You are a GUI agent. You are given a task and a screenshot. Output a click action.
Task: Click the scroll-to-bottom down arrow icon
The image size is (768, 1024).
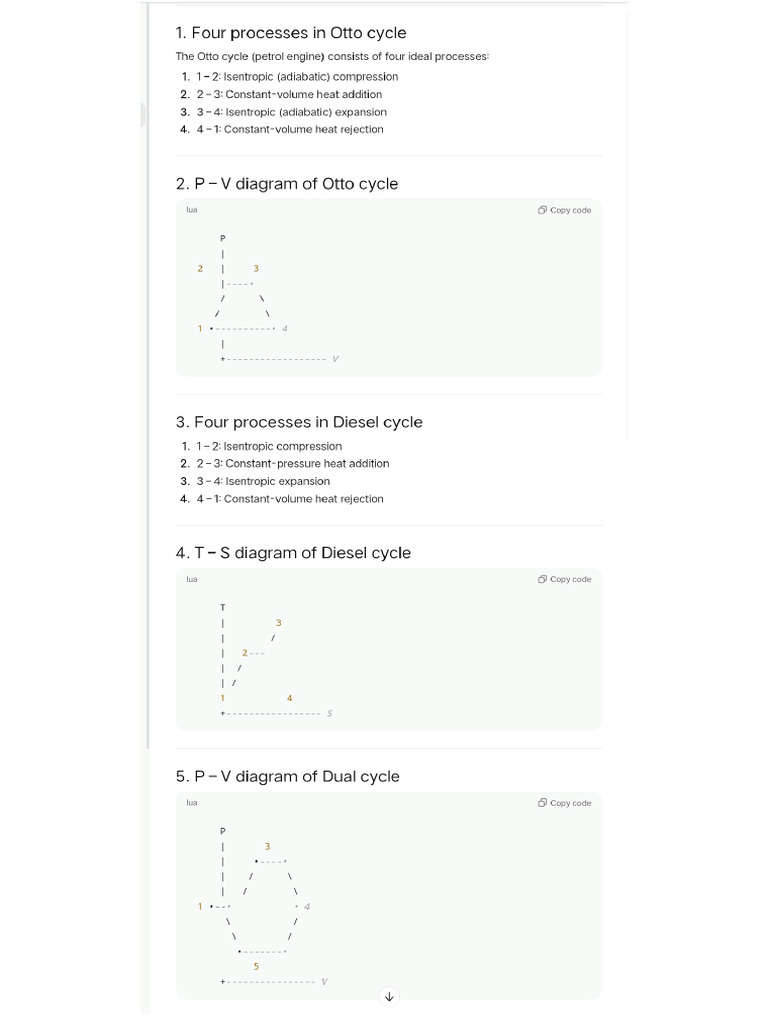389,997
